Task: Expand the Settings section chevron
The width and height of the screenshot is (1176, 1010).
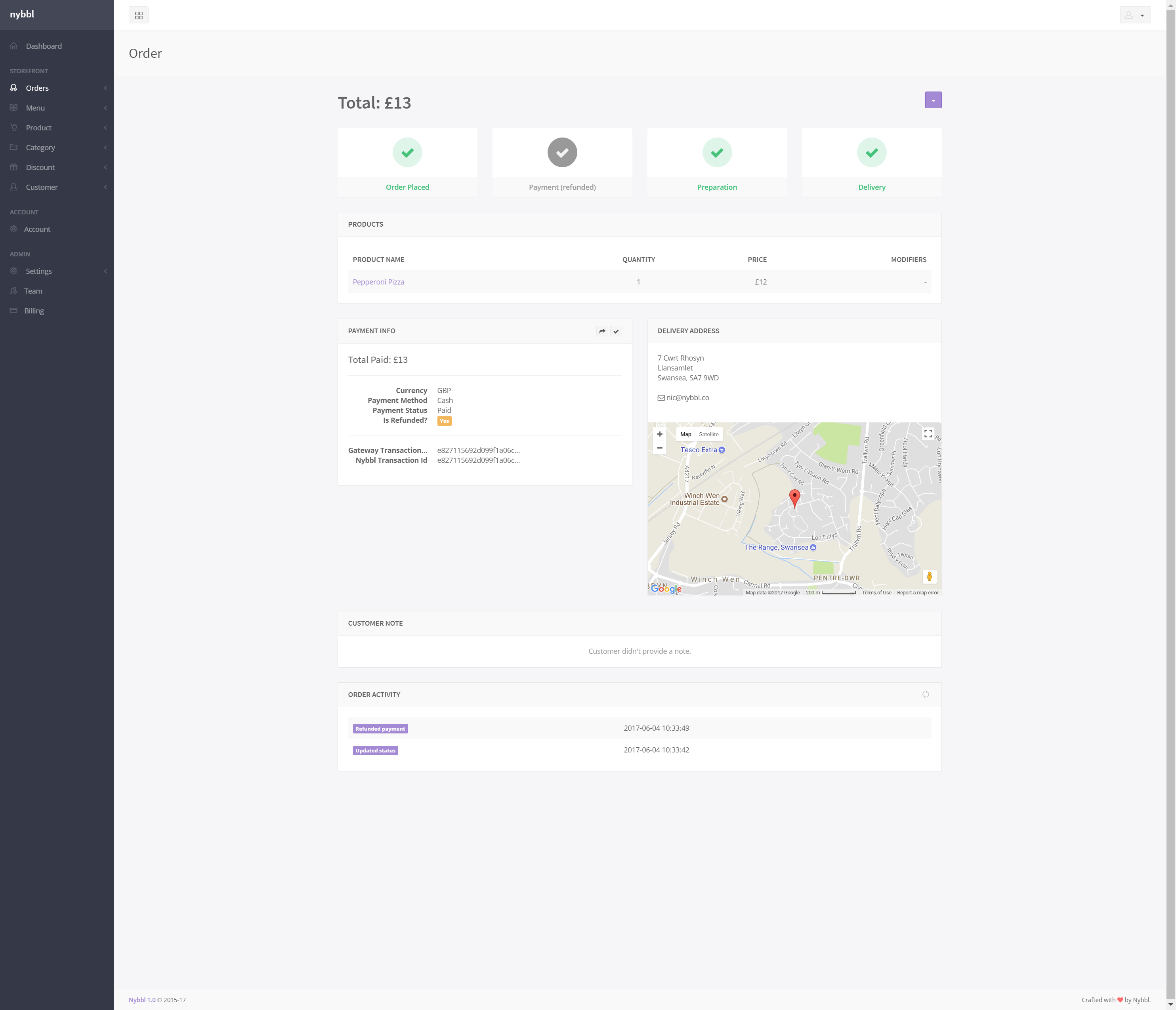Action: [105, 271]
